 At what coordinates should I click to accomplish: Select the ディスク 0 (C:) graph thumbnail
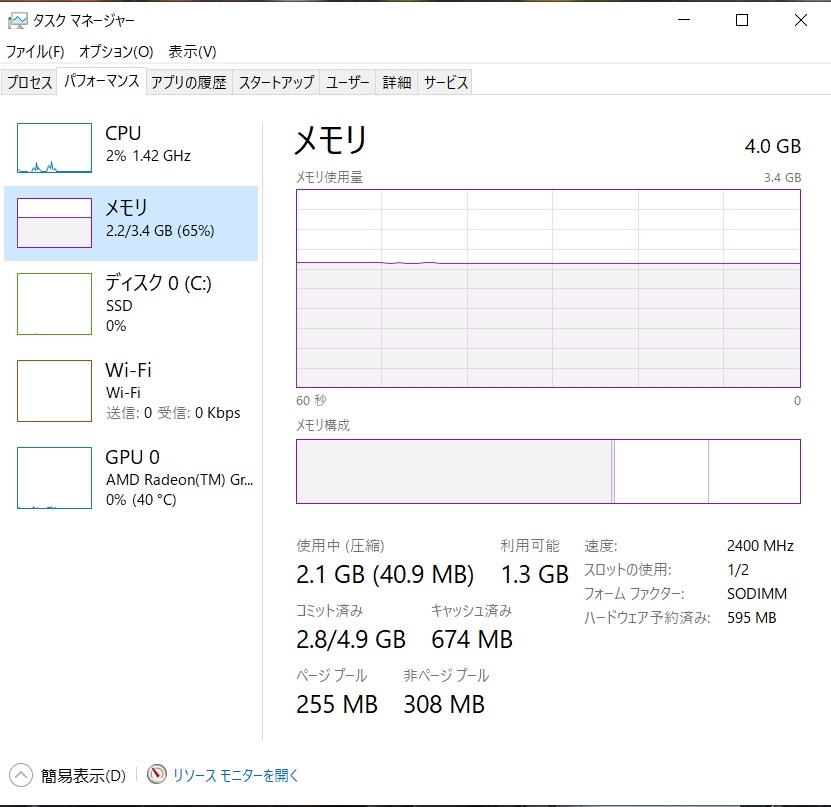pos(54,303)
